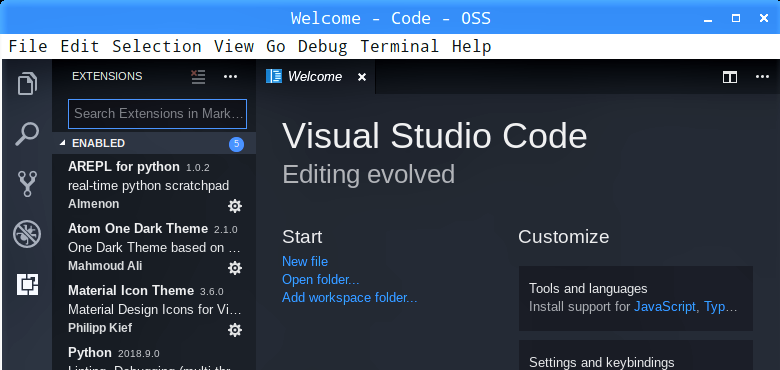780x370 pixels.
Task: Focus the Search Extensions input field
Action: coord(157,114)
